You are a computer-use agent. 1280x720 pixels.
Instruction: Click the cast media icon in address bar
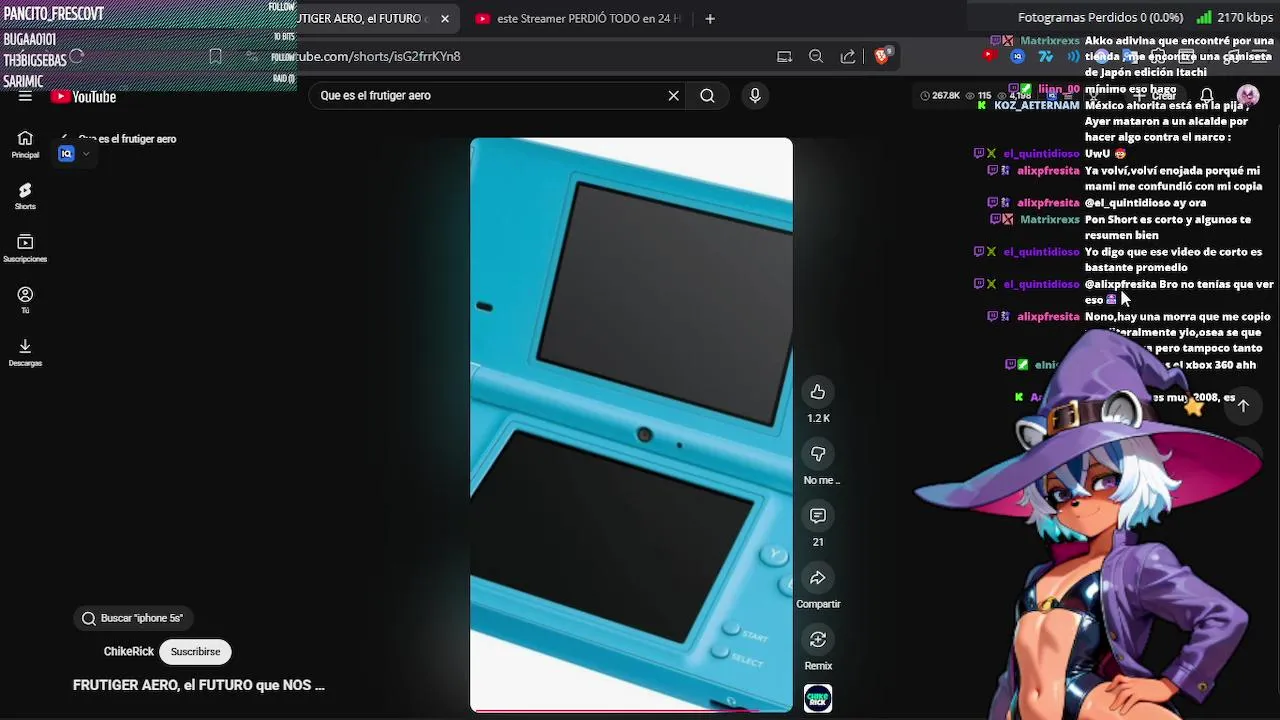[x=785, y=57]
